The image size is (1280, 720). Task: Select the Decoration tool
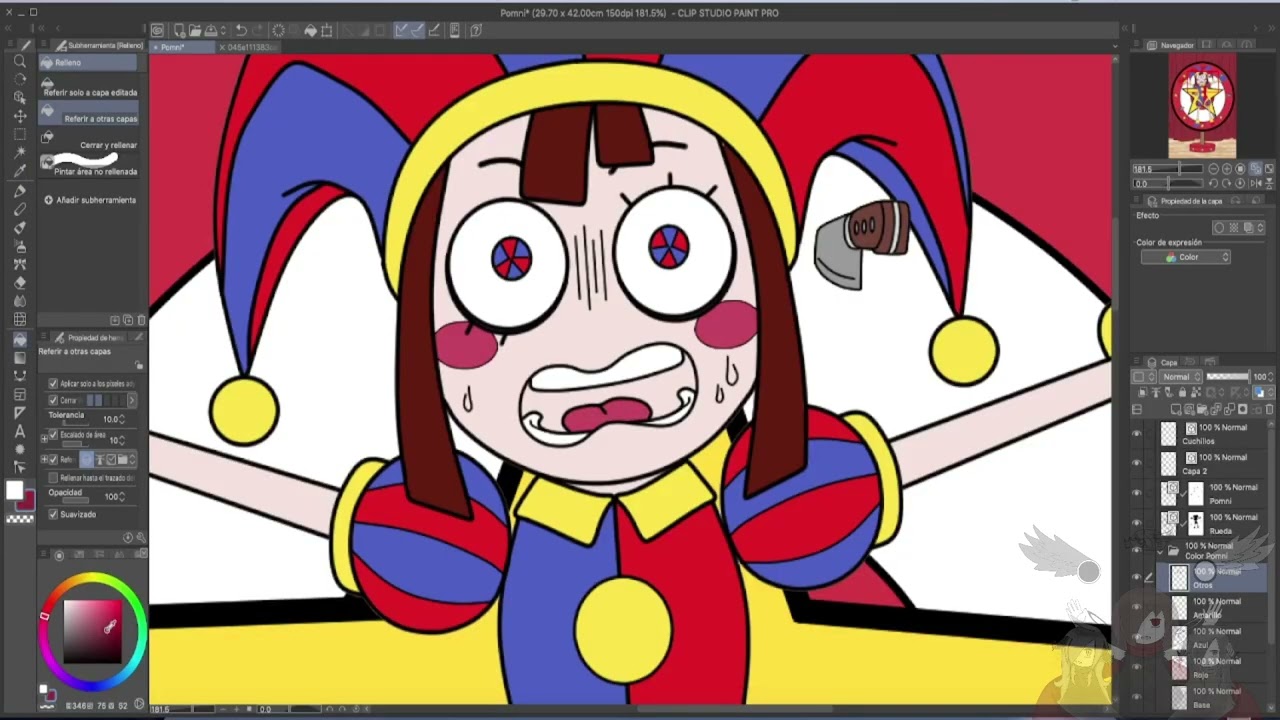[x=19, y=264]
